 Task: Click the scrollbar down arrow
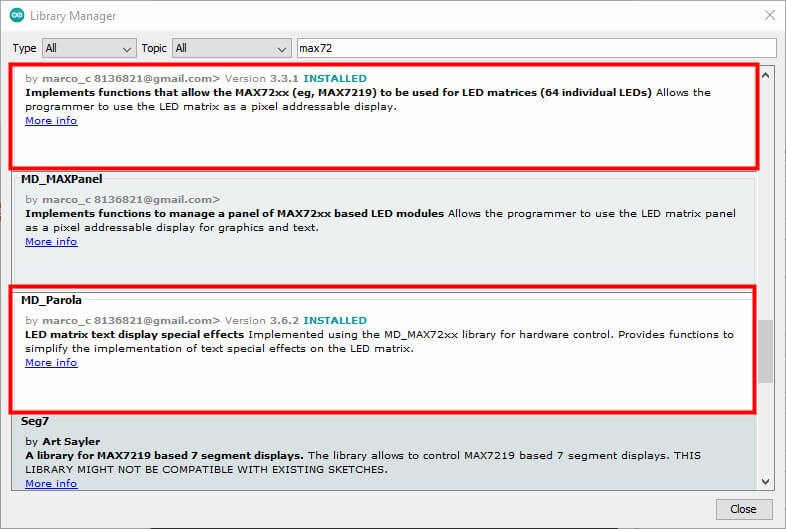[765, 481]
